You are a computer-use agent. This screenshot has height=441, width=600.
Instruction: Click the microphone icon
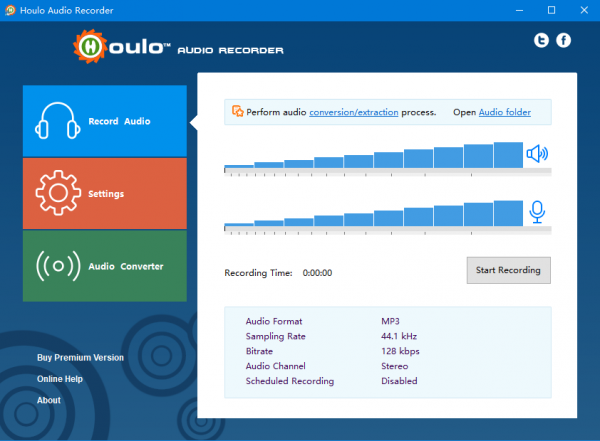tap(537, 212)
